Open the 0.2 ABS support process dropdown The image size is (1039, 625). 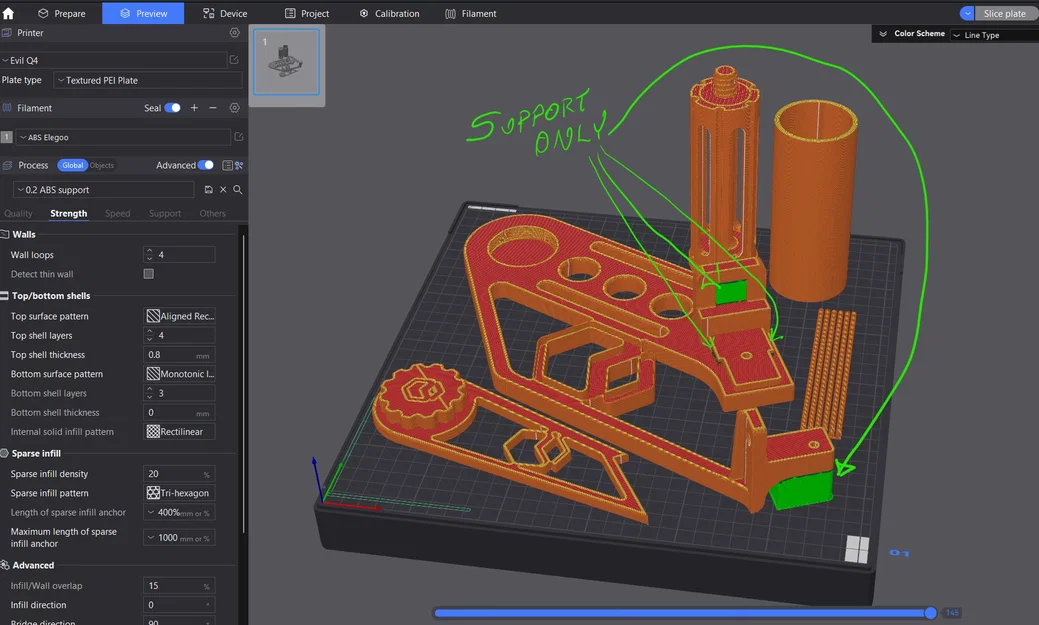(x=104, y=190)
